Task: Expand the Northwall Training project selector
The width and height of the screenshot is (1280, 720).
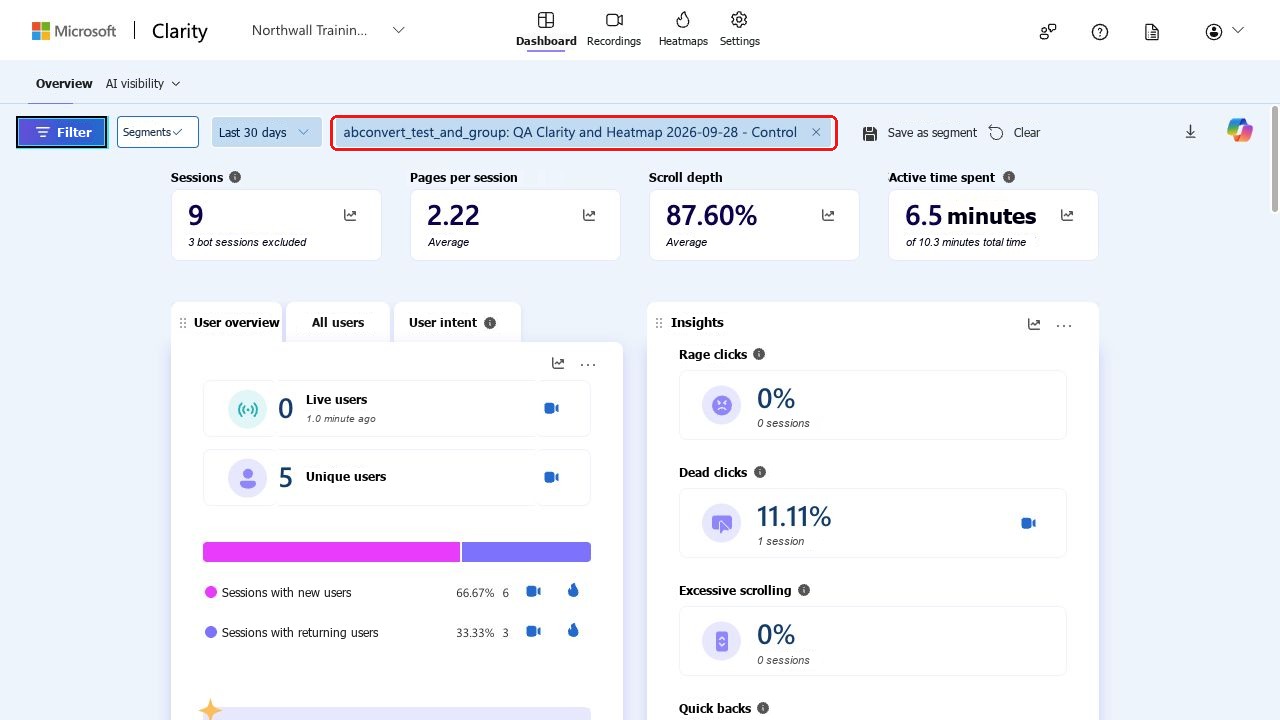Action: [x=328, y=30]
